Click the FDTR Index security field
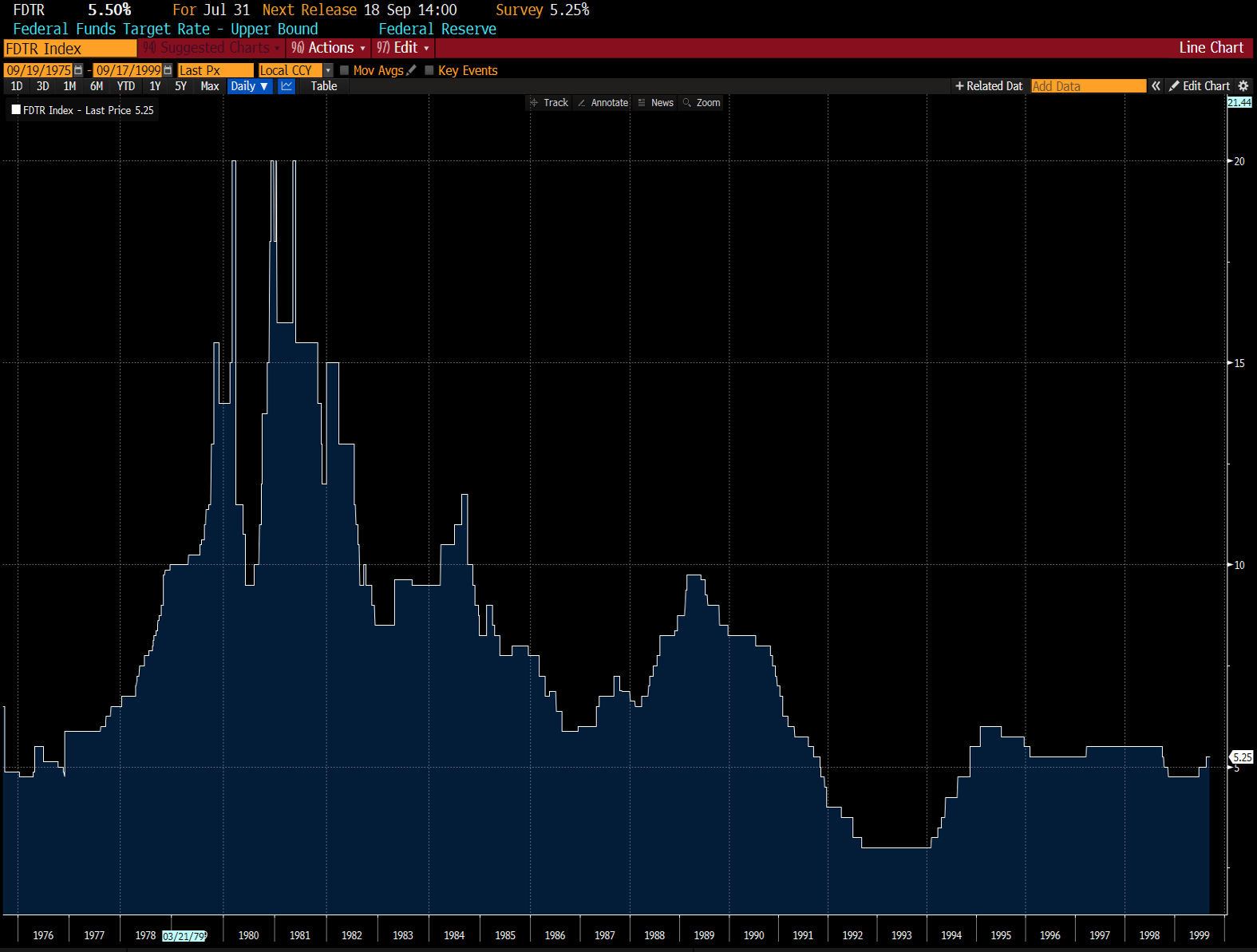1257x952 pixels. 70,49
